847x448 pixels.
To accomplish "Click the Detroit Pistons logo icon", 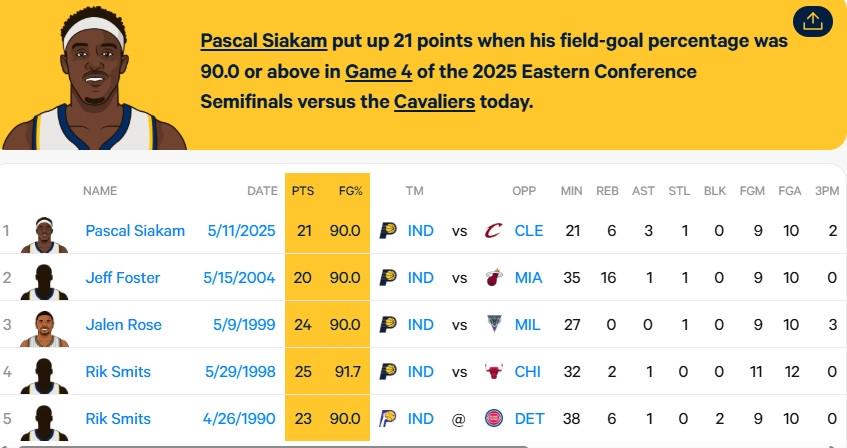I will [494, 419].
